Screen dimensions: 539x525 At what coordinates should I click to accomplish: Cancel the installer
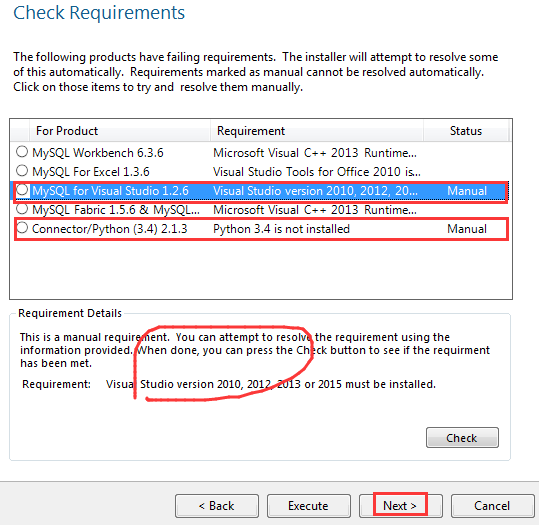tap(493, 506)
